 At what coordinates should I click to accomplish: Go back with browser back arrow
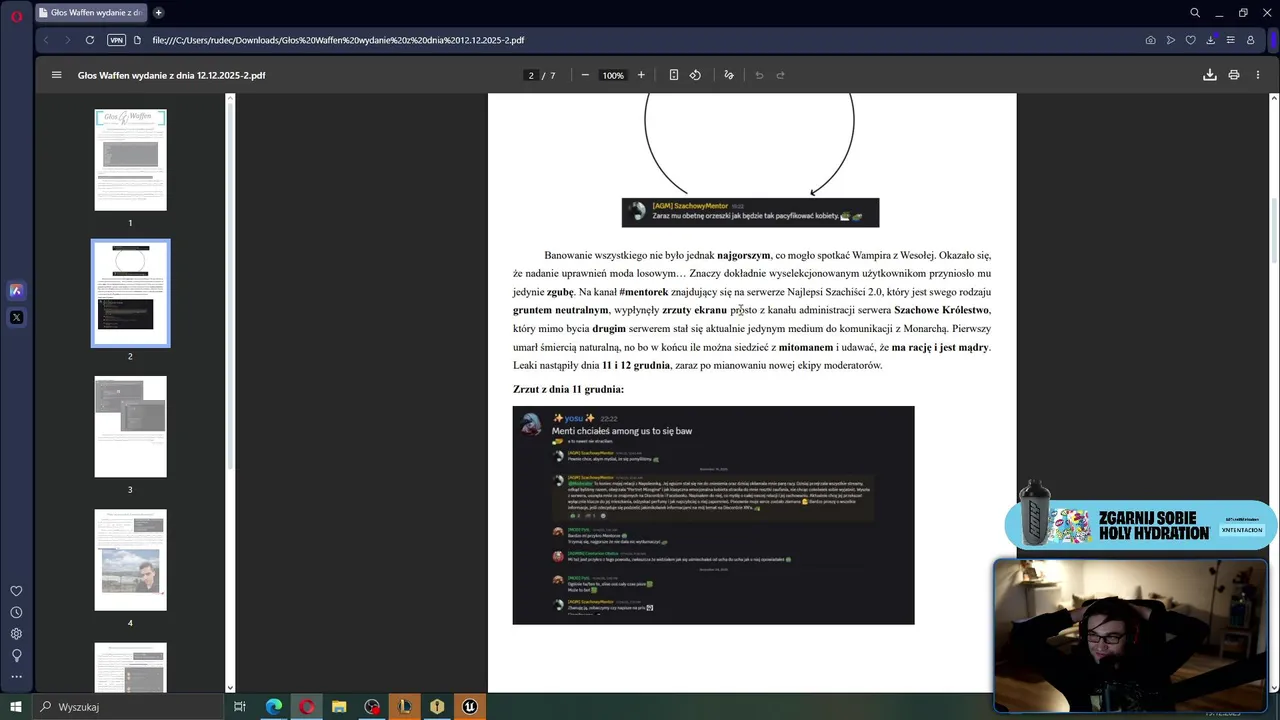pyautogui.click(x=46, y=40)
